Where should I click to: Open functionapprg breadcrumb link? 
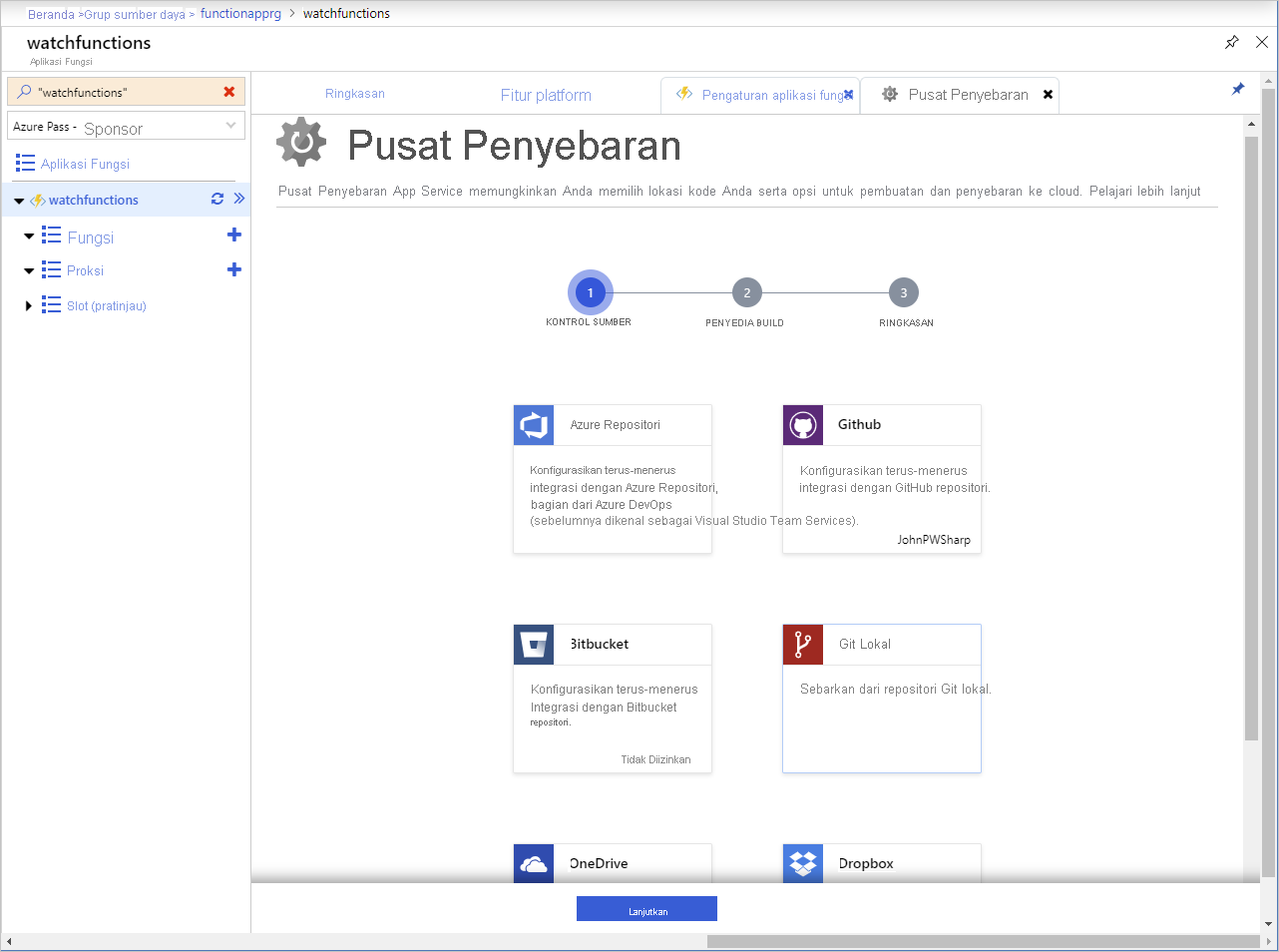coord(240,13)
